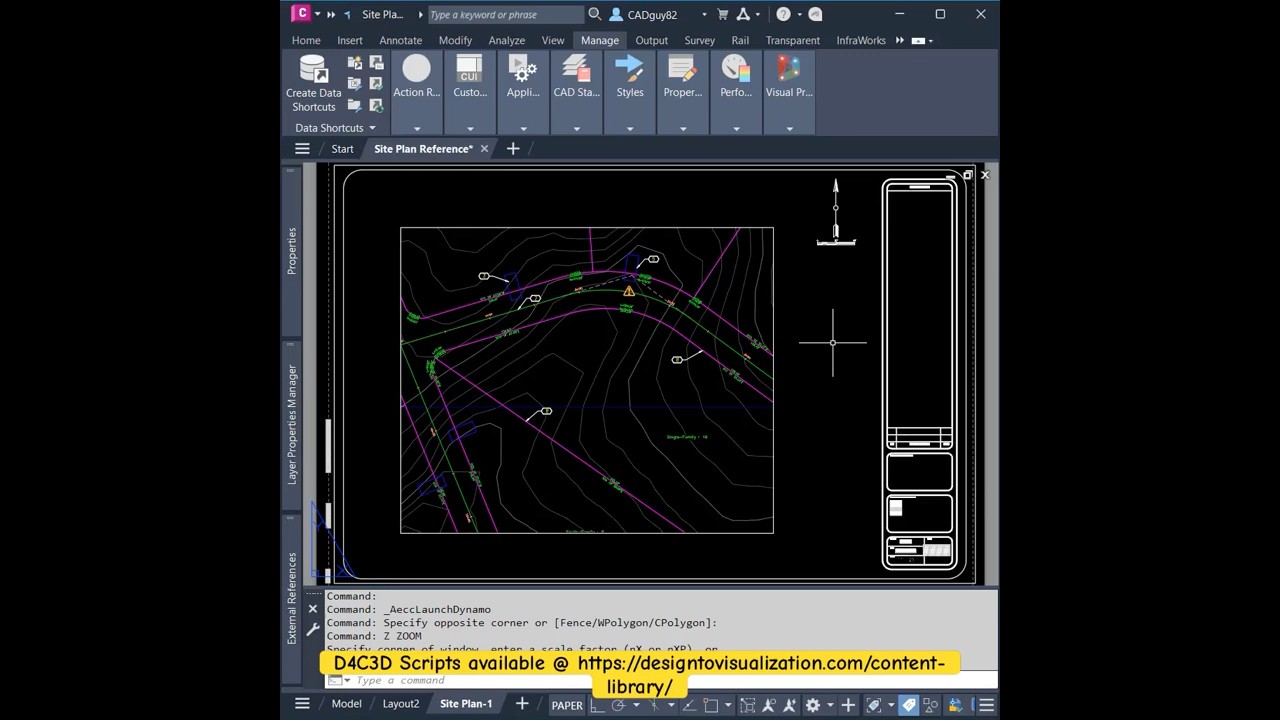Viewport: 1280px width, 720px height.
Task: Click the Selection Cycling status bar icon
Action: click(x=747, y=705)
